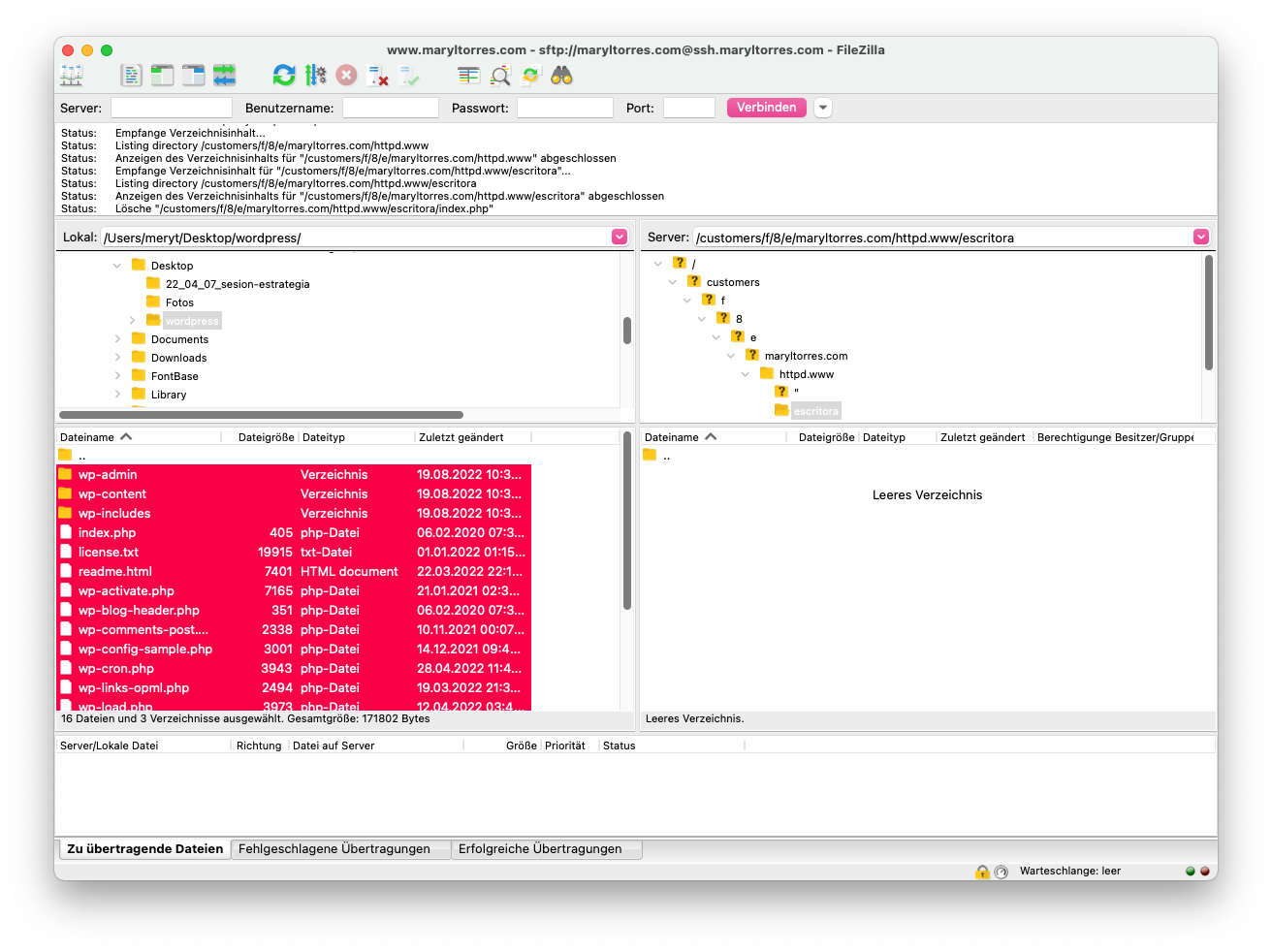Viewport: 1272px width, 952px height.
Task: Click the binoculars file search icon
Action: coord(561,76)
